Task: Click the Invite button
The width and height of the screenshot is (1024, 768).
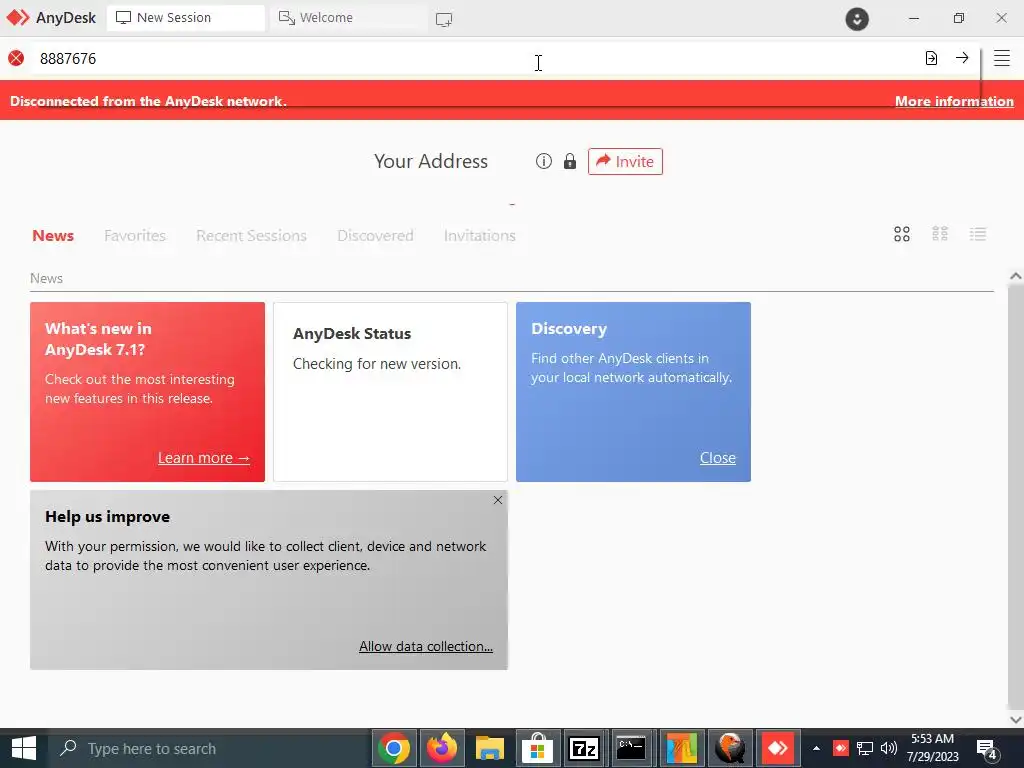Action: (x=625, y=161)
